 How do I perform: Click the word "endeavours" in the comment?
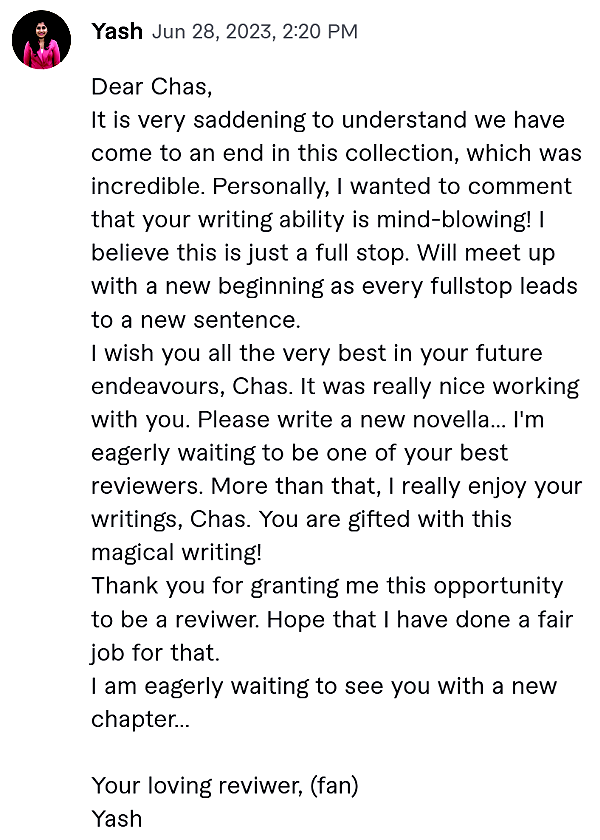pyautogui.click(x=158, y=386)
